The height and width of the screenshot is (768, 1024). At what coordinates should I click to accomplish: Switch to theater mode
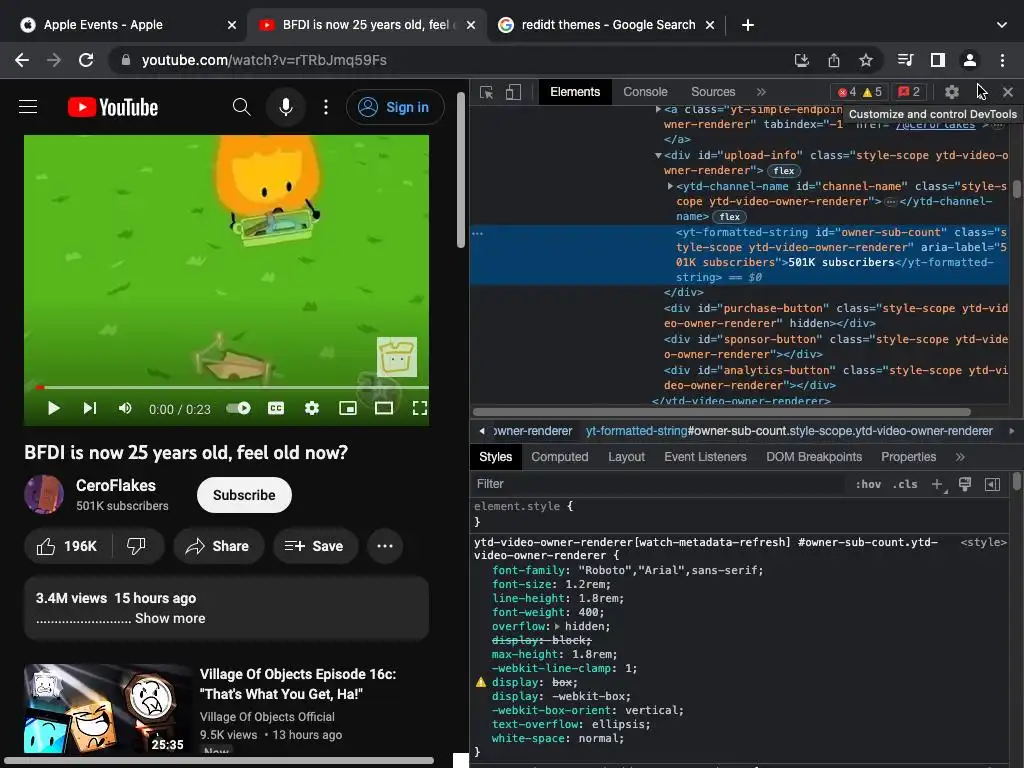point(384,409)
